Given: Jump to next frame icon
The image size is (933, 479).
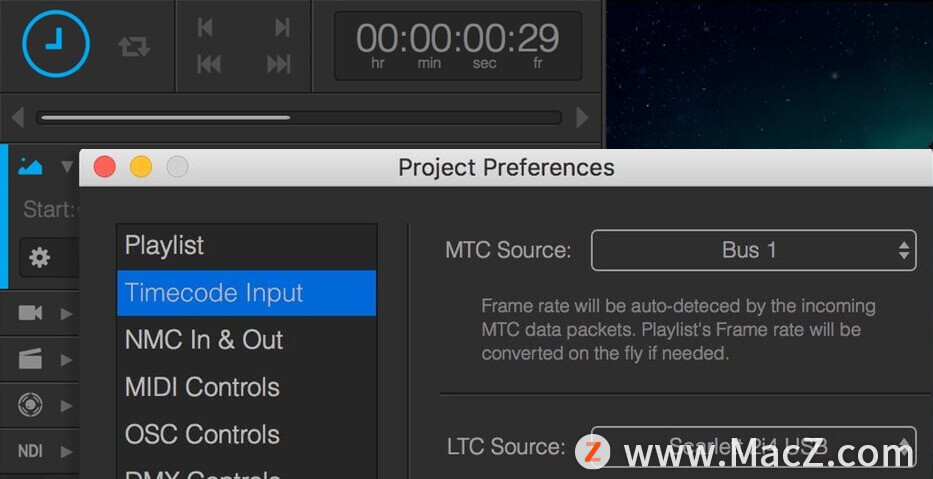Looking at the screenshot, I should (x=282, y=27).
